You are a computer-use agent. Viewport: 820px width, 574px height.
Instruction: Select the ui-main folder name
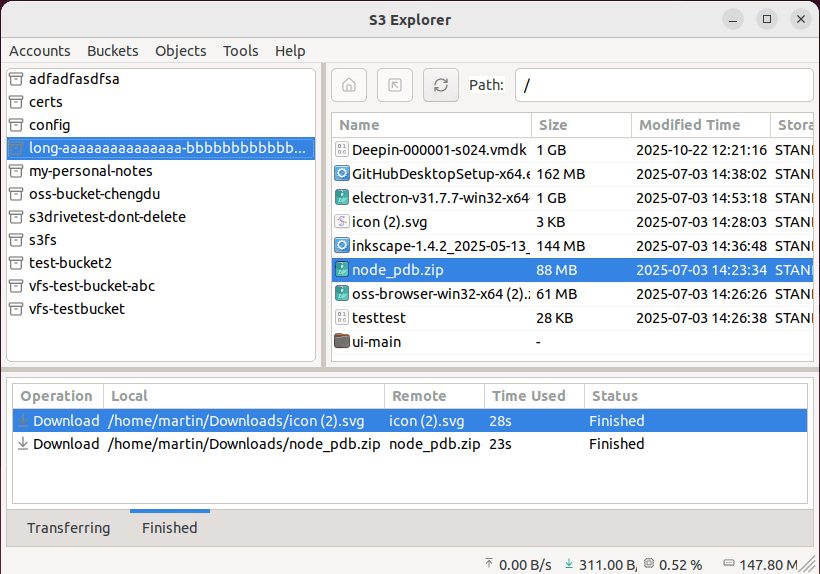(x=377, y=342)
